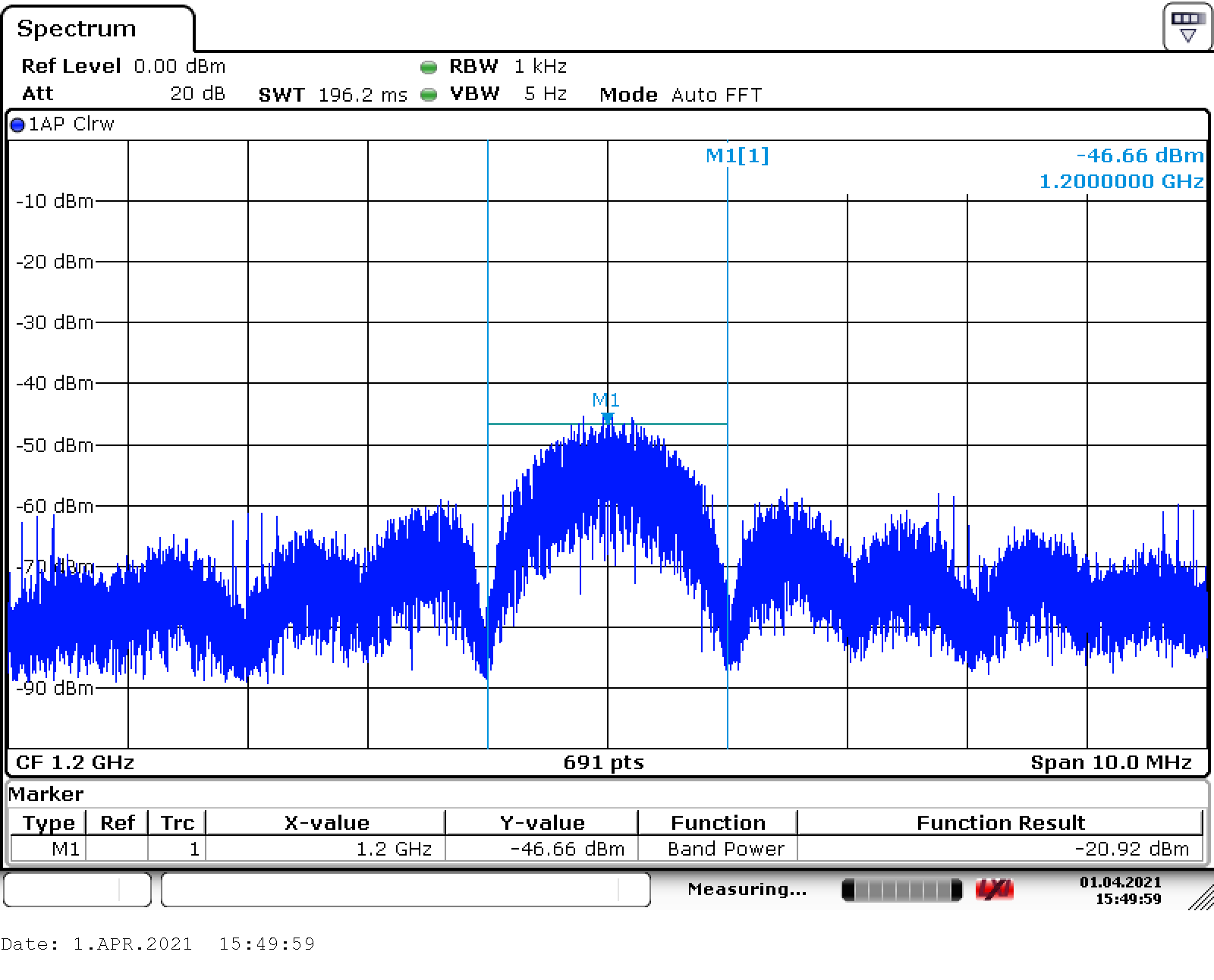The height and width of the screenshot is (980, 1214).
Task: Click the Att 20 dB setting
Action: (x=123, y=94)
